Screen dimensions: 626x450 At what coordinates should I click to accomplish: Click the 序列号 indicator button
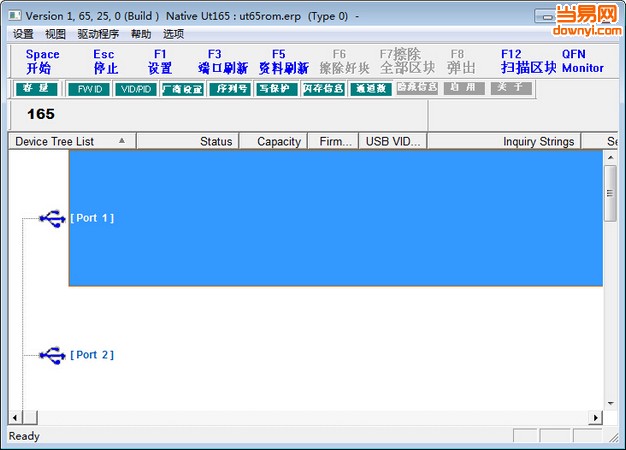pyautogui.click(x=230, y=88)
